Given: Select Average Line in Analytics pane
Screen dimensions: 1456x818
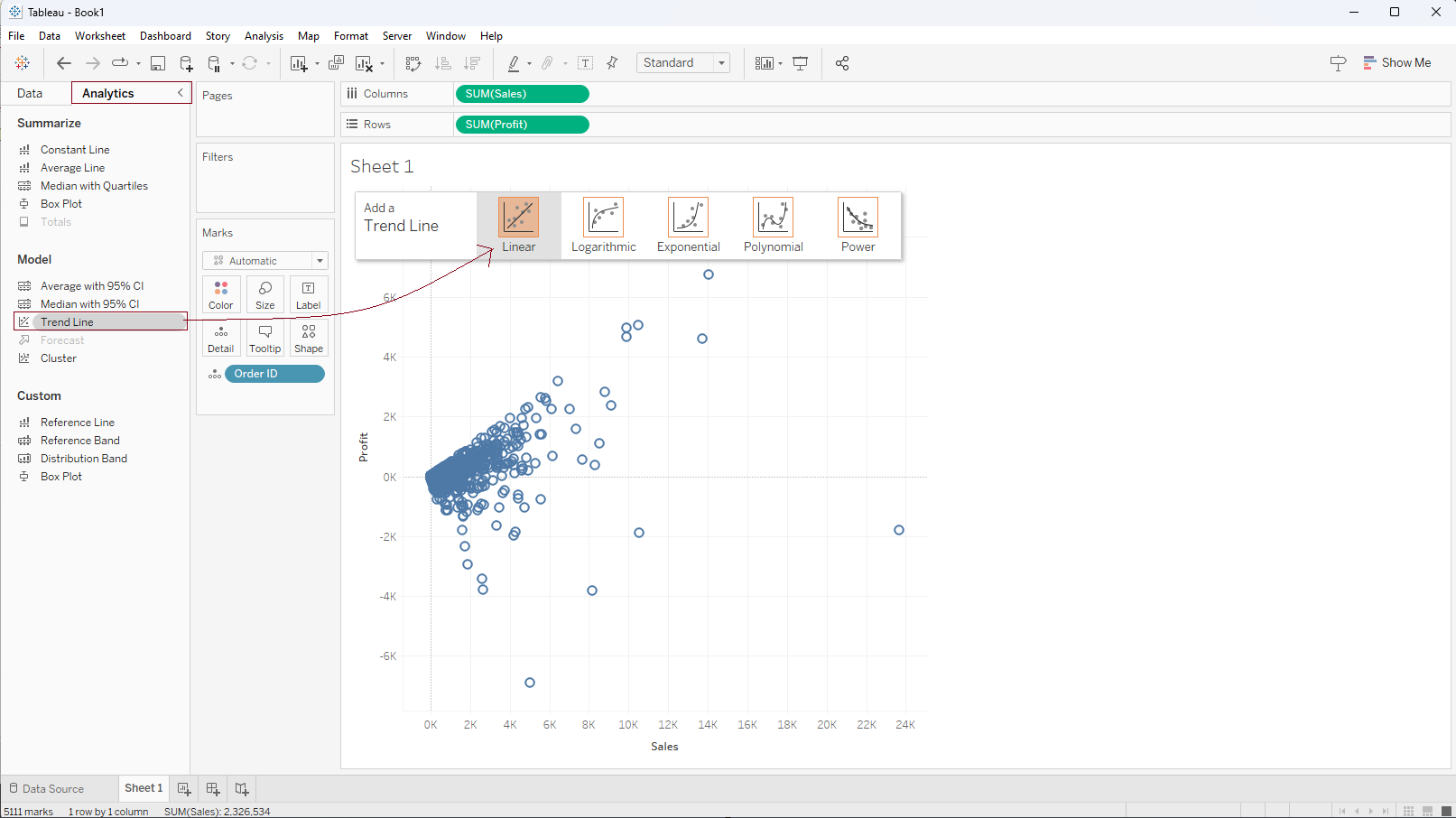Looking at the screenshot, I should click(x=72, y=168).
